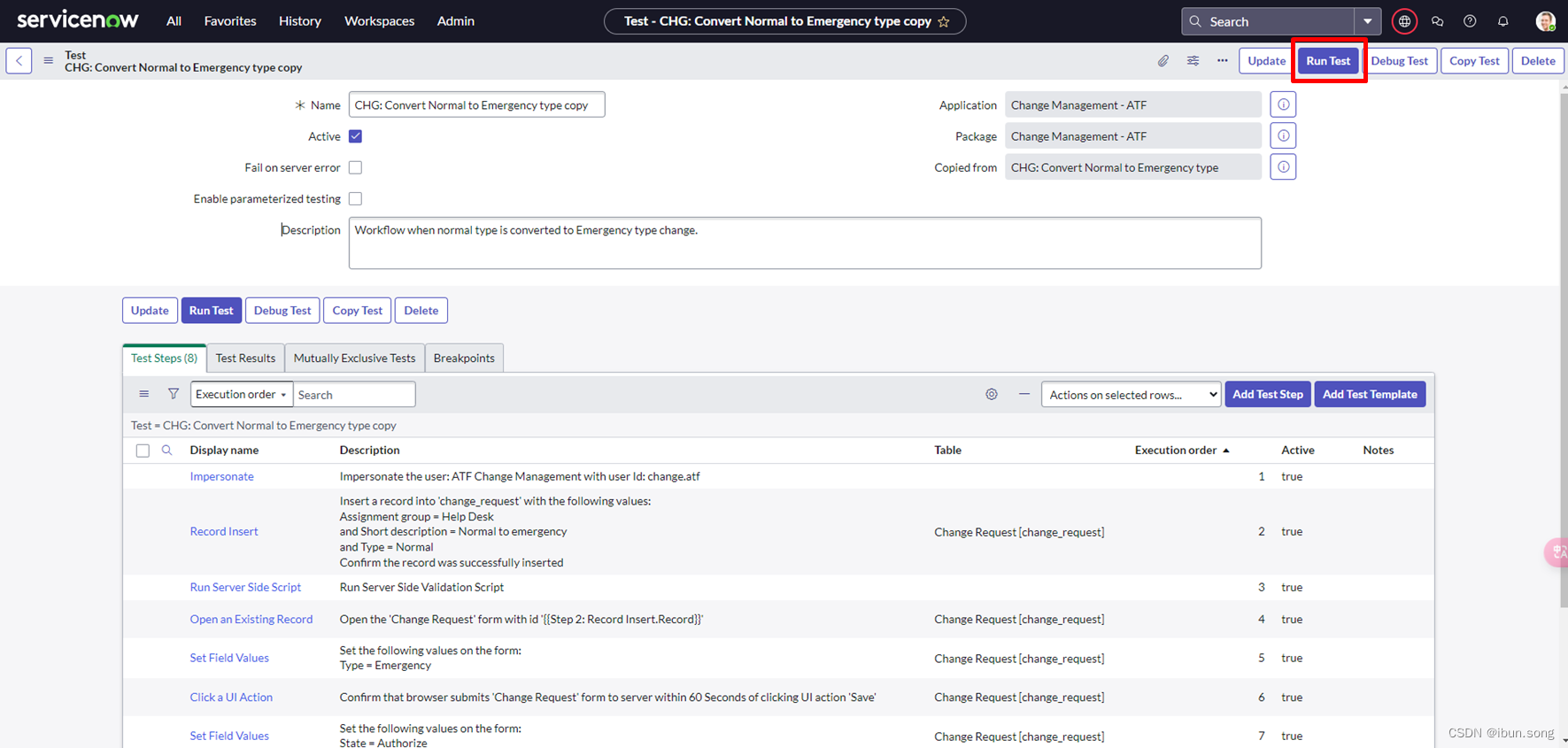
Task: Open the list controls menu icon
Action: 144,394
